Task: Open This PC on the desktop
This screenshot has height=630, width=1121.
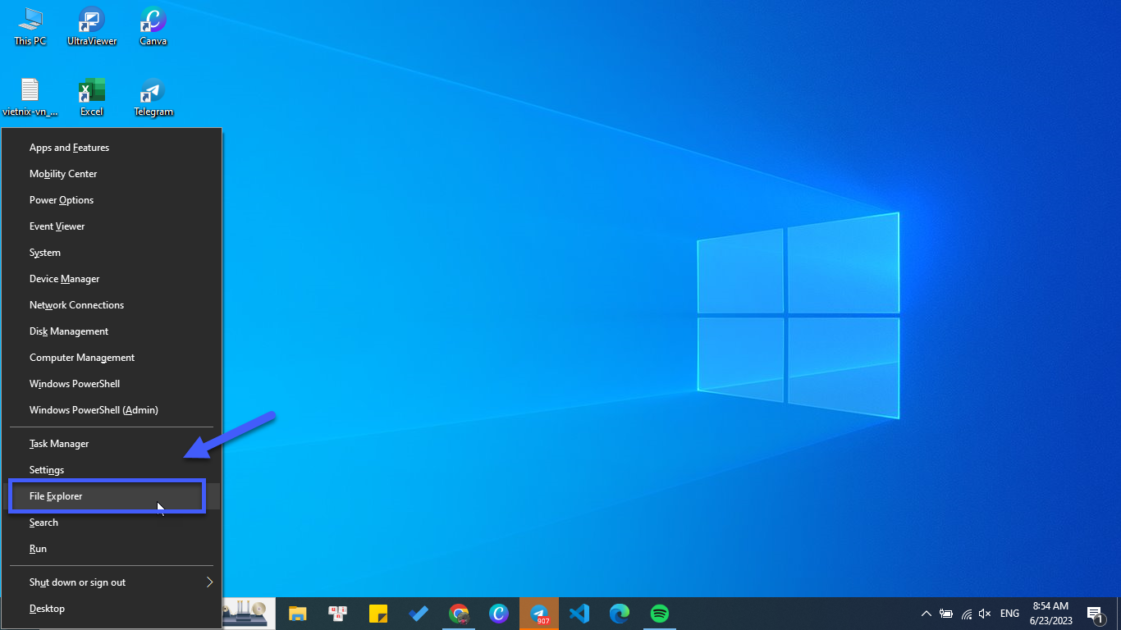Action: tap(29, 25)
